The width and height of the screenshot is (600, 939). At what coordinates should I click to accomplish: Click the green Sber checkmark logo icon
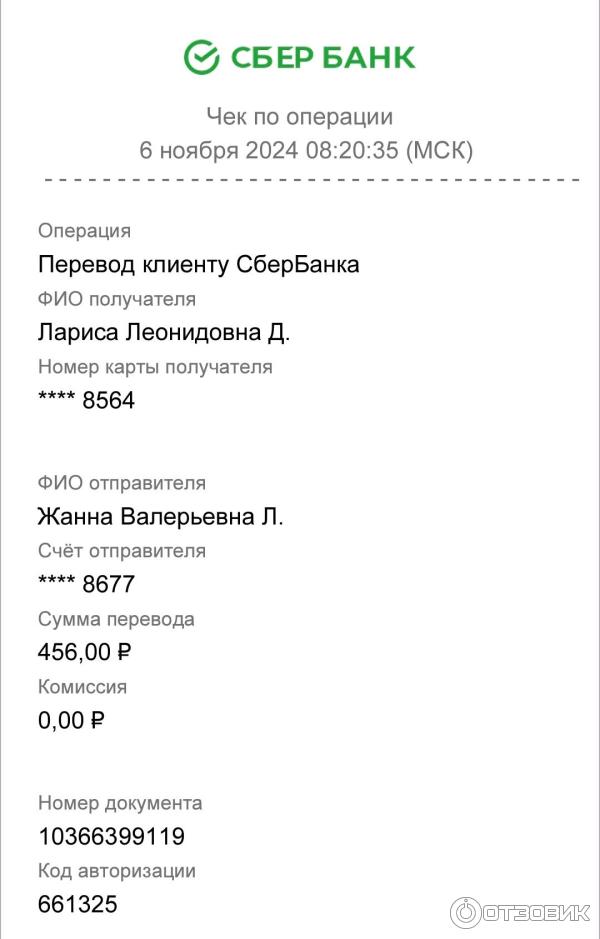point(201,57)
